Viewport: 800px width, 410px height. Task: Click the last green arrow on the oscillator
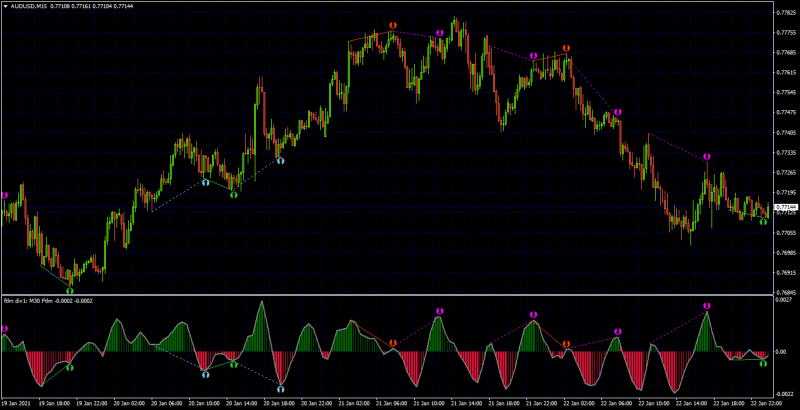point(763,363)
